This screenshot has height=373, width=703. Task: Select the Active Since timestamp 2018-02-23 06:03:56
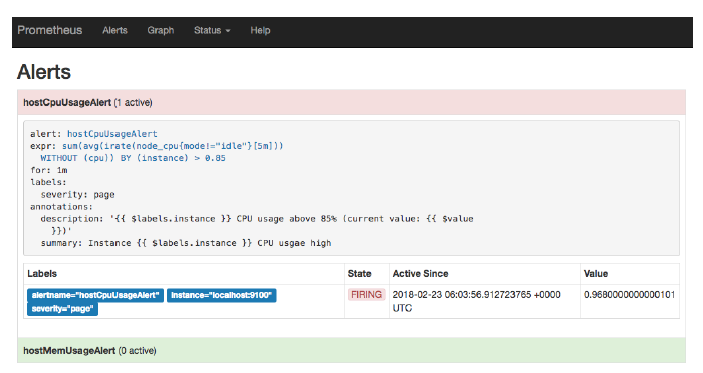click(477, 301)
